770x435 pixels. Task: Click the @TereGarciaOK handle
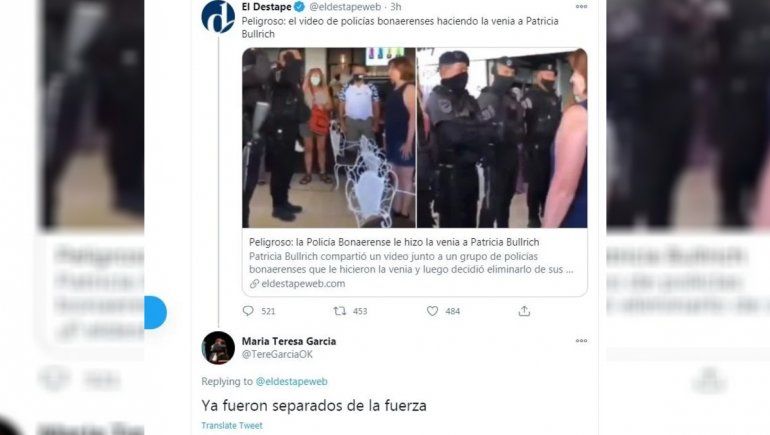click(x=277, y=354)
